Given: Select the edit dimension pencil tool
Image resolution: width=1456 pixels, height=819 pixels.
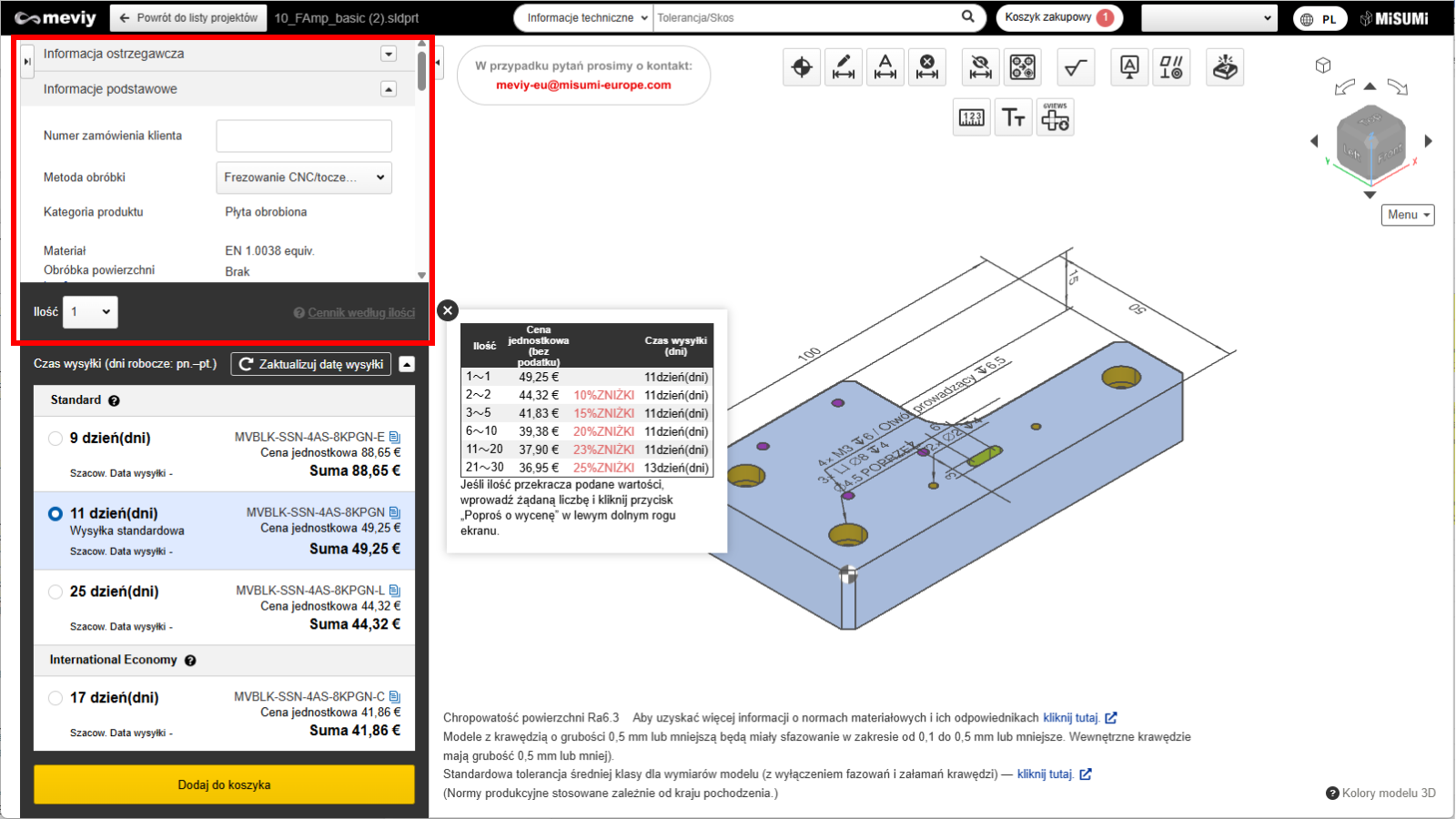Looking at the screenshot, I should click(844, 67).
